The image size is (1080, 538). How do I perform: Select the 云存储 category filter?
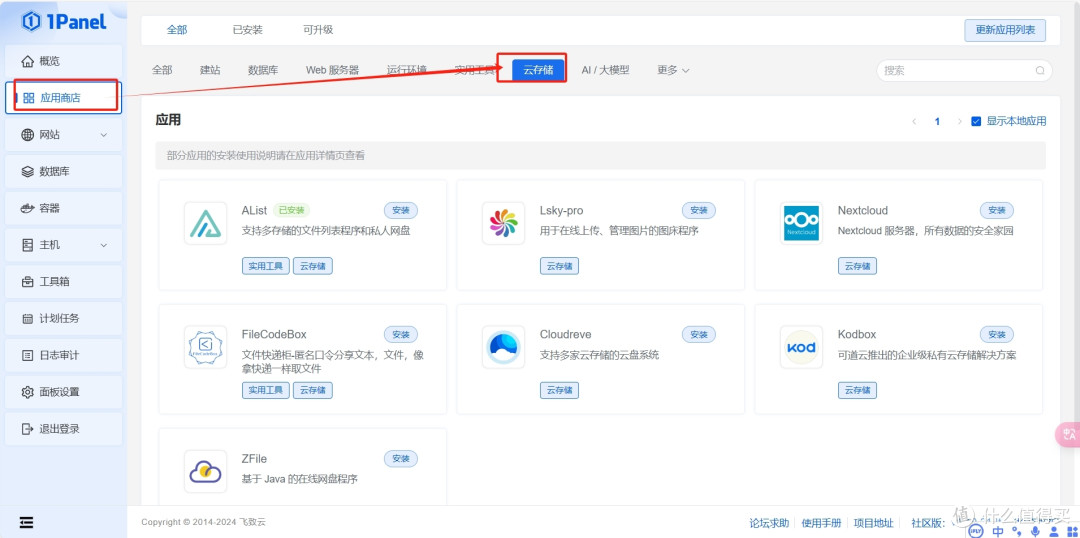[x=539, y=70]
